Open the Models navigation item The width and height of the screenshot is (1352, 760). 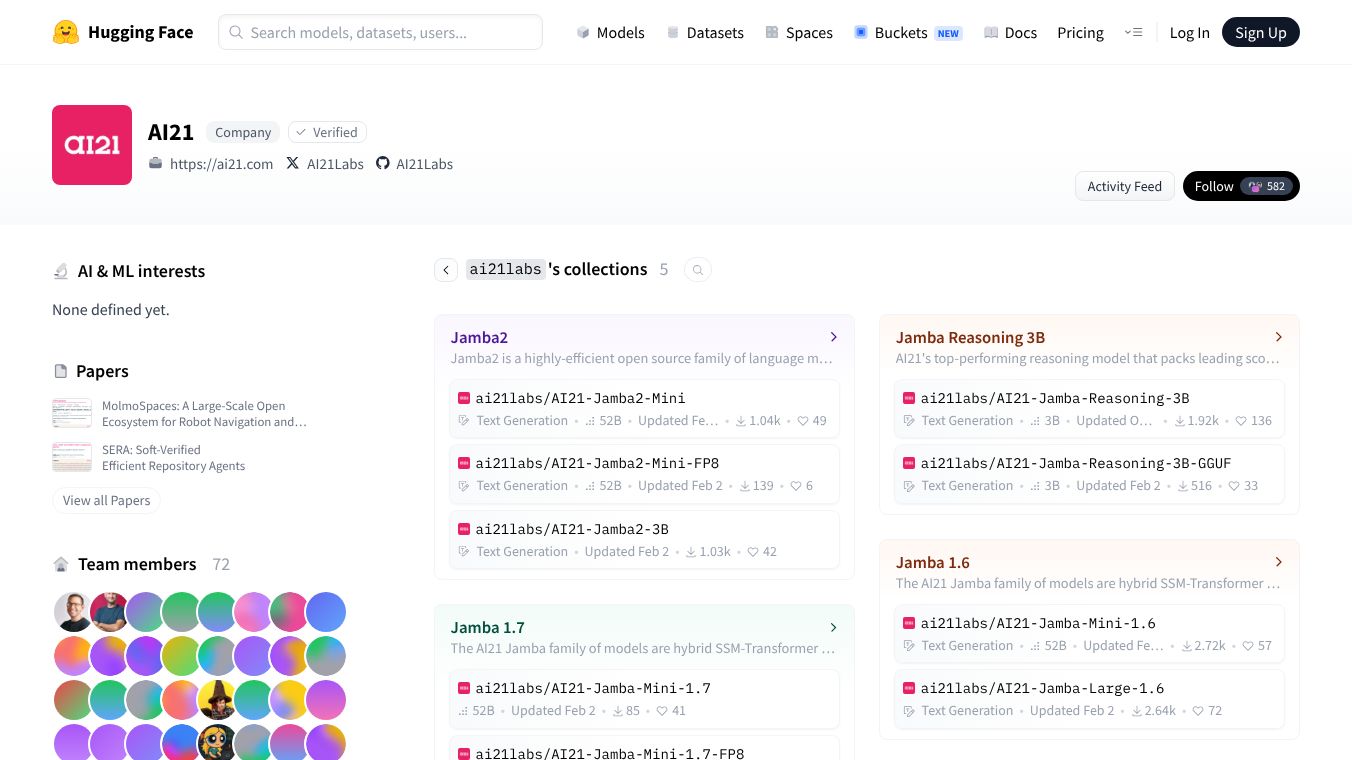[x=610, y=32]
